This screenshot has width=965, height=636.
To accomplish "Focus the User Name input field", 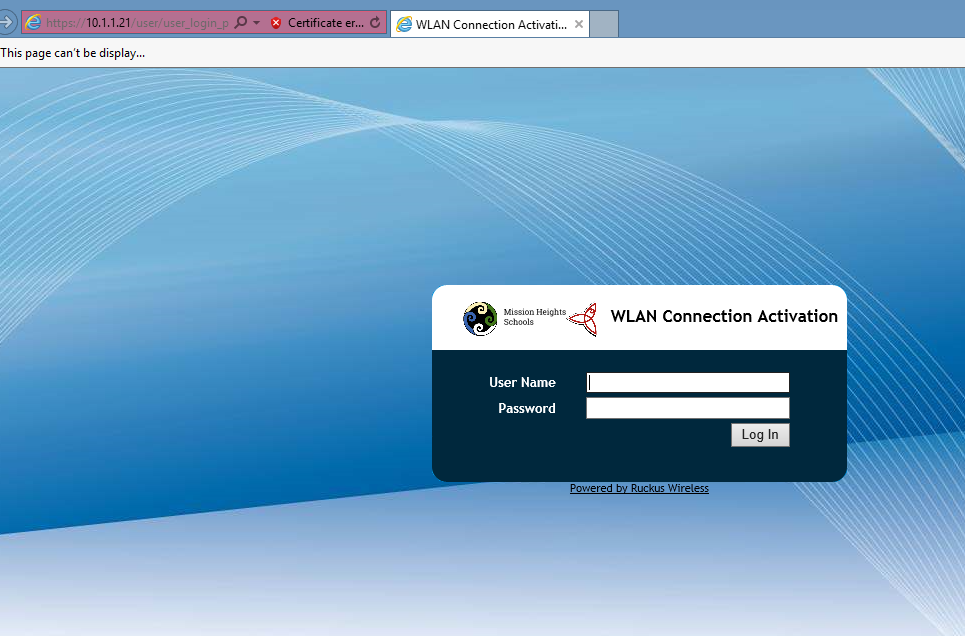I will tap(687, 382).
